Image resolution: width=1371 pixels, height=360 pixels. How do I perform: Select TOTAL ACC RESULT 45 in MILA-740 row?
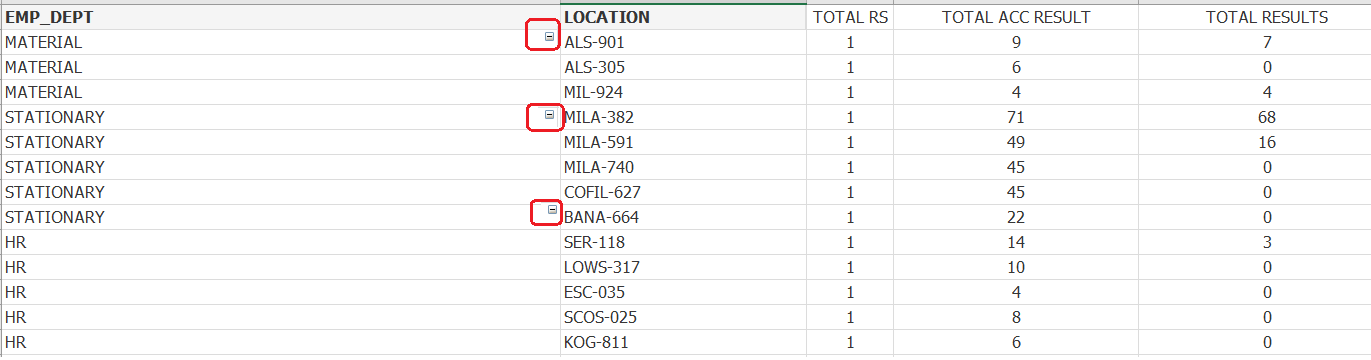[1016, 167]
